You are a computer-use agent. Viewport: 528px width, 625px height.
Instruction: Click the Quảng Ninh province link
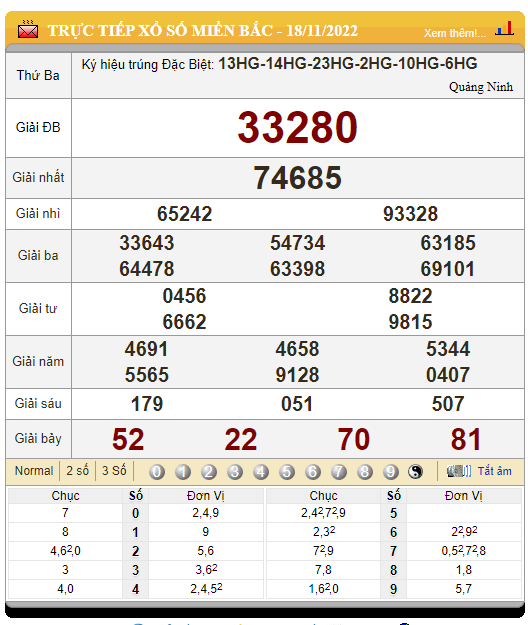pyautogui.click(x=481, y=87)
